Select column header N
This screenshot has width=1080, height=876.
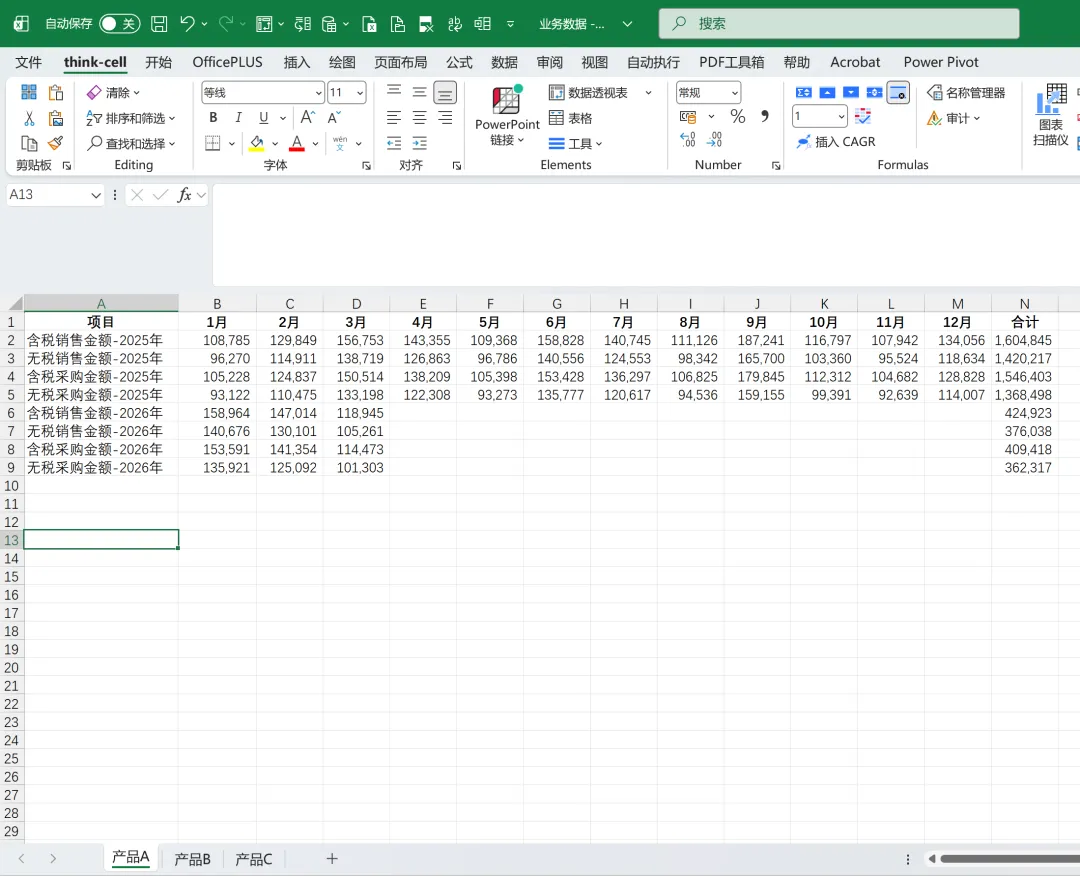tap(1025, 304)
